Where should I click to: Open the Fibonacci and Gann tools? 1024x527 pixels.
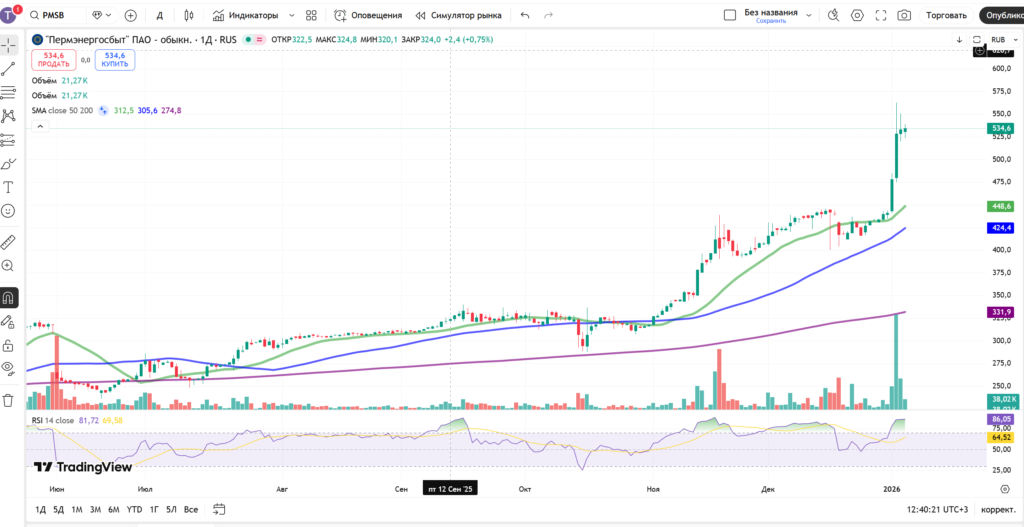coord(9,92)
